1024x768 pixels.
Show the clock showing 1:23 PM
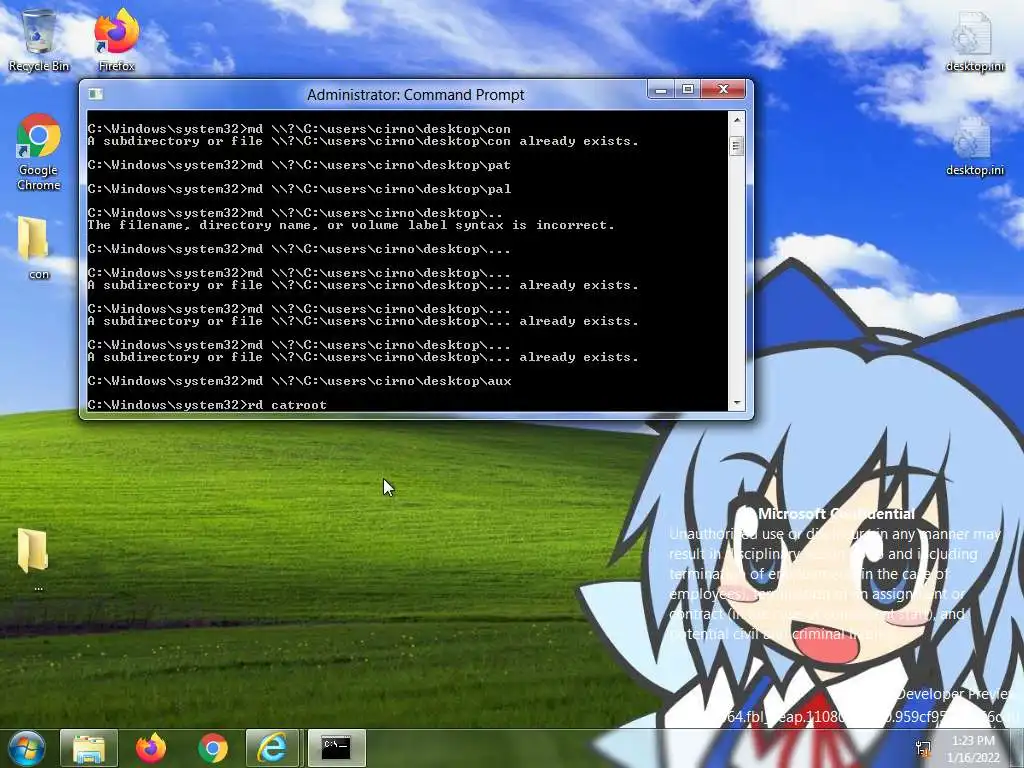click(x=973, y=749)
